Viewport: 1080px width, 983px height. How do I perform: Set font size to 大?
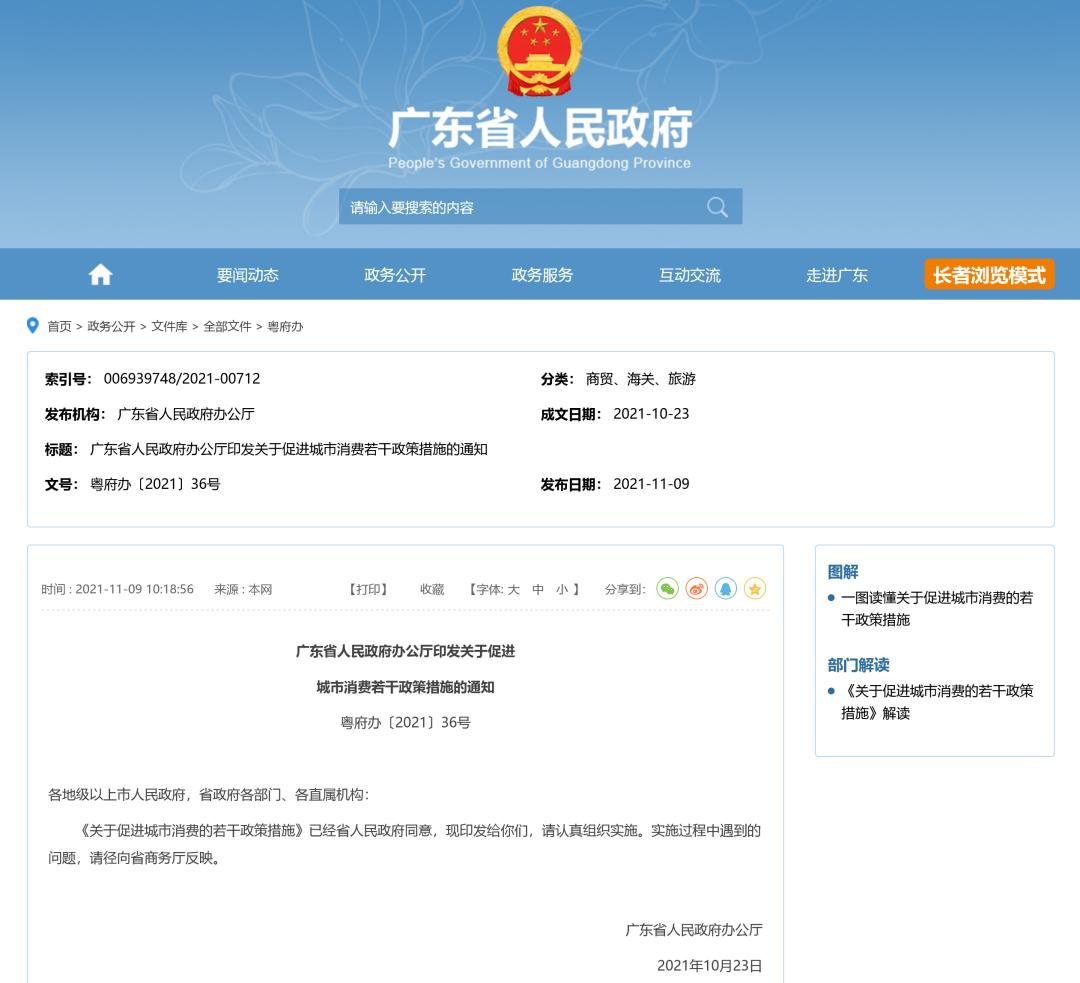(513, 590)
